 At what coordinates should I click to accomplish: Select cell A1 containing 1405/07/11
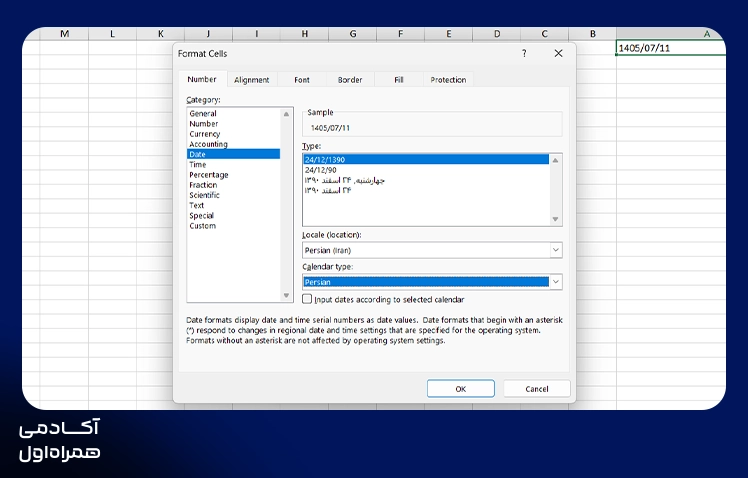671,48
